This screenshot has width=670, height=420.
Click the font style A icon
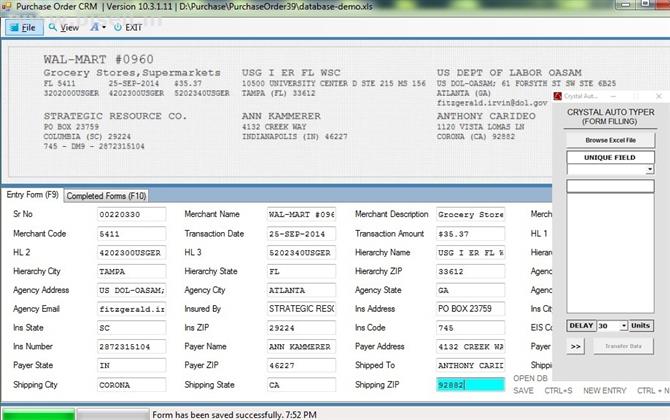click(x=94, y=27)
